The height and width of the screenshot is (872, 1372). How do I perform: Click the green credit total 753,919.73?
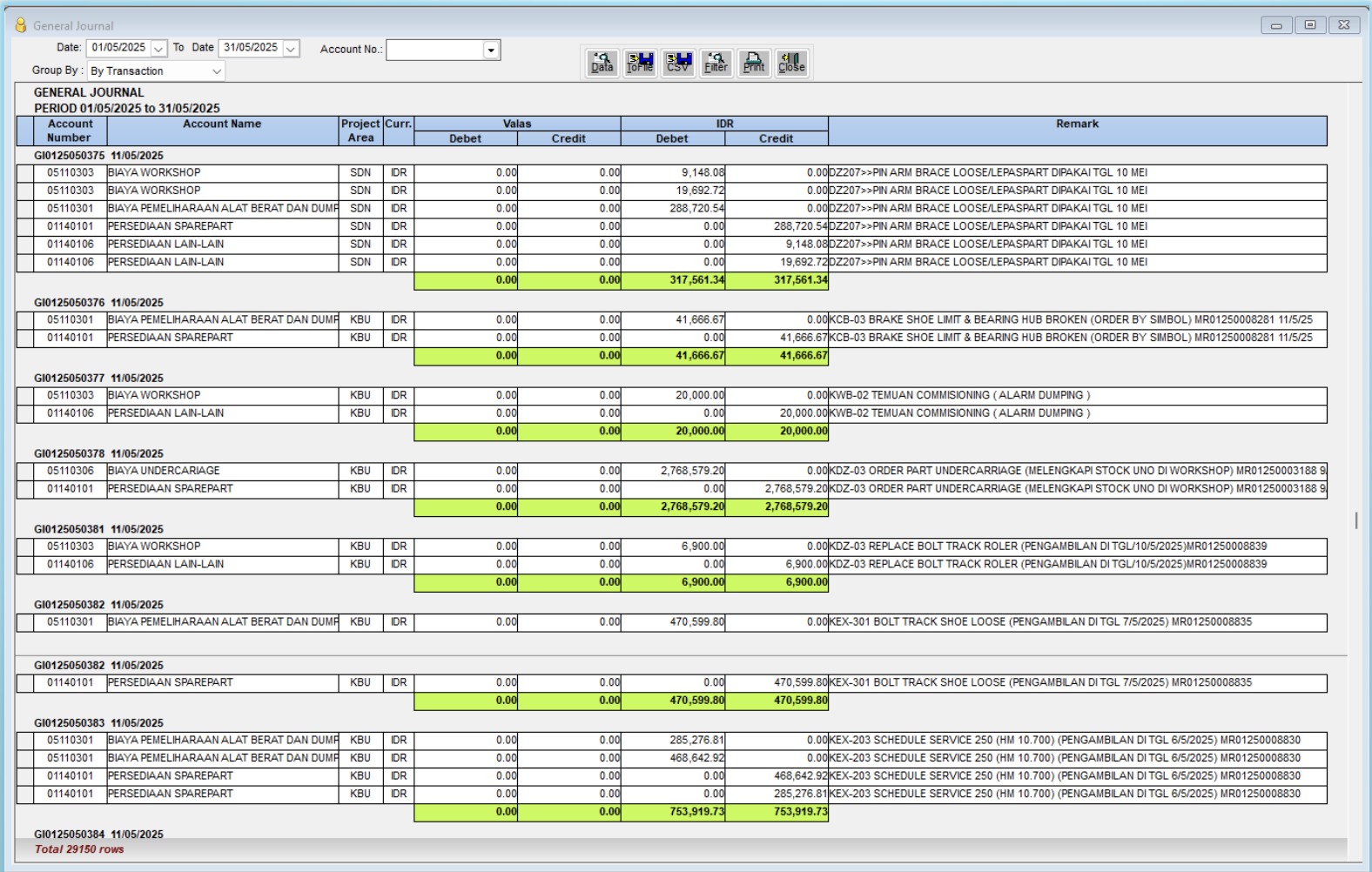point(777,812)
